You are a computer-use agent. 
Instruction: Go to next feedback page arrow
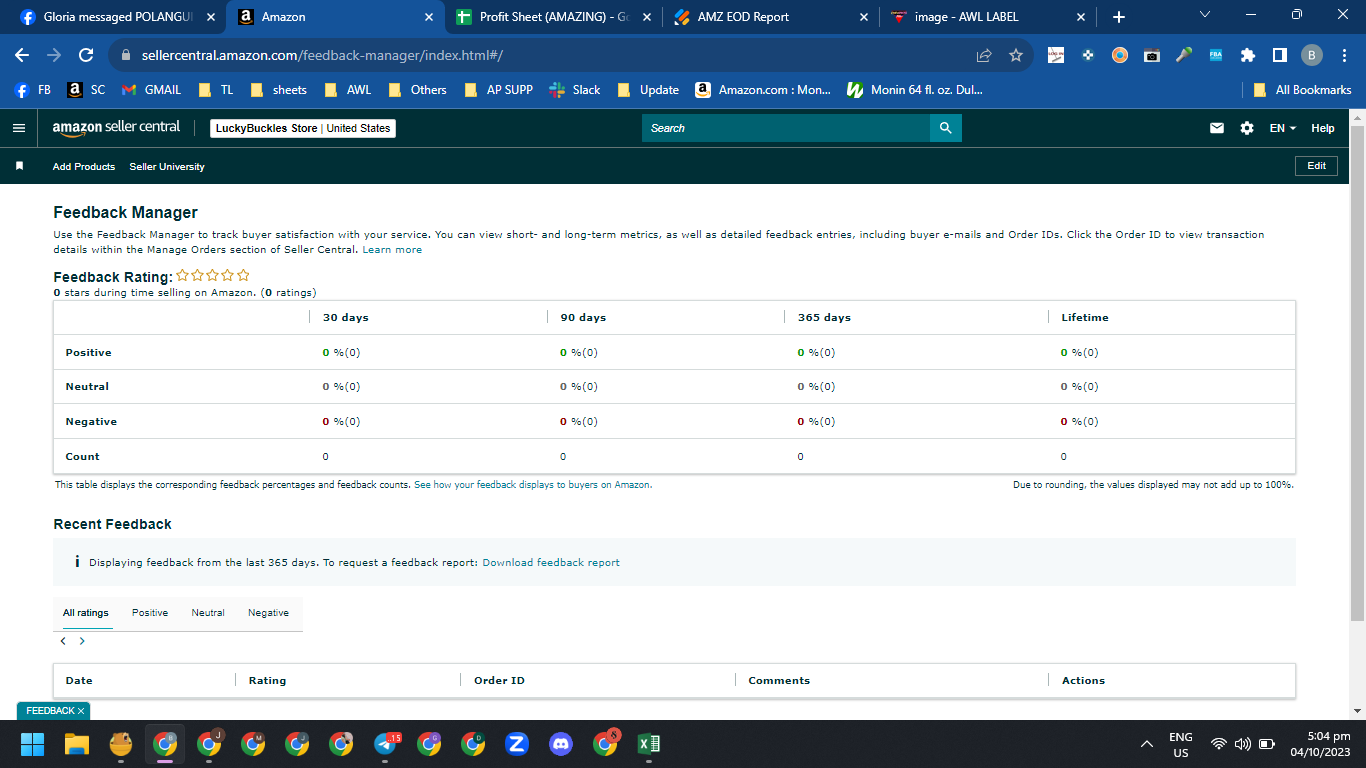pos(82,641)
